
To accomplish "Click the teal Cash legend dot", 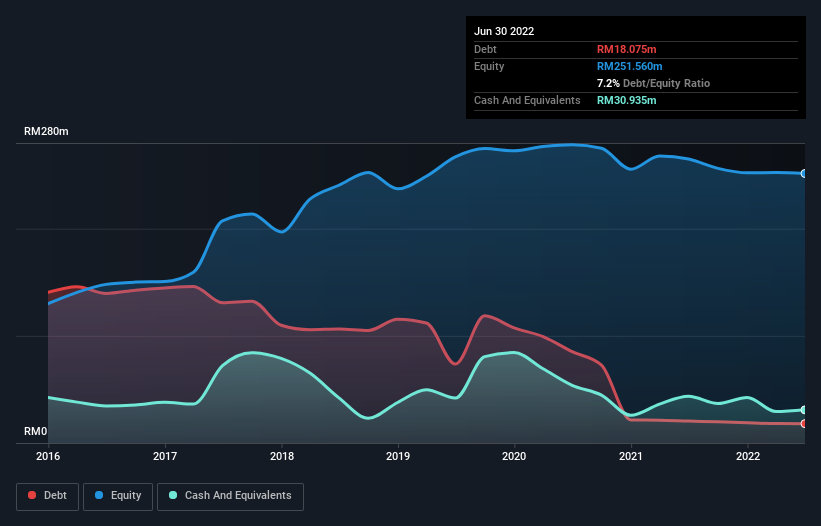I will 173,495.
